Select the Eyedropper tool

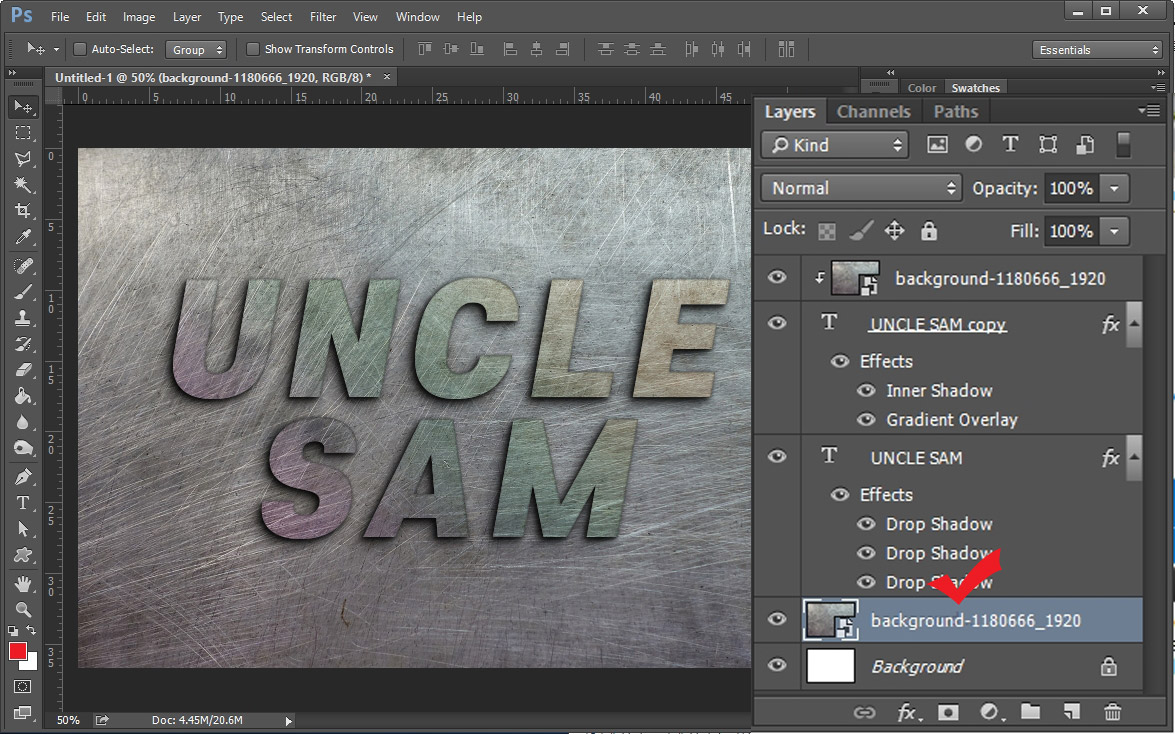pos(23,237)
